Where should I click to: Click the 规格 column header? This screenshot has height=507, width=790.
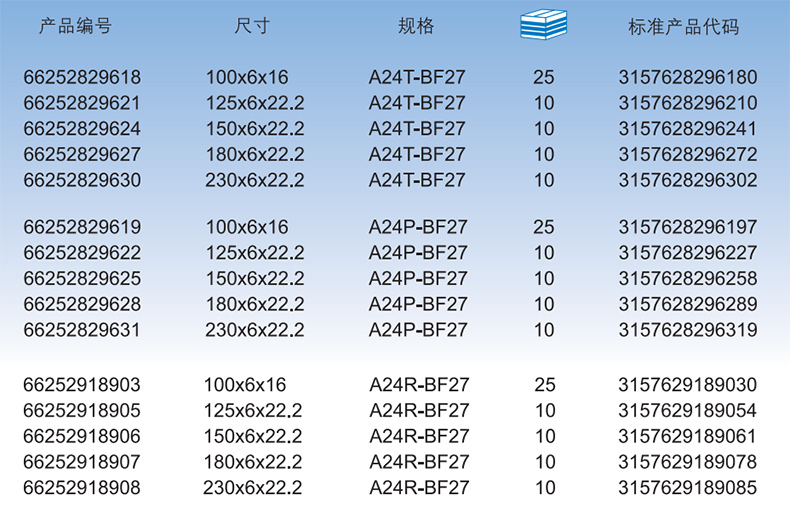tap(416, 27)
